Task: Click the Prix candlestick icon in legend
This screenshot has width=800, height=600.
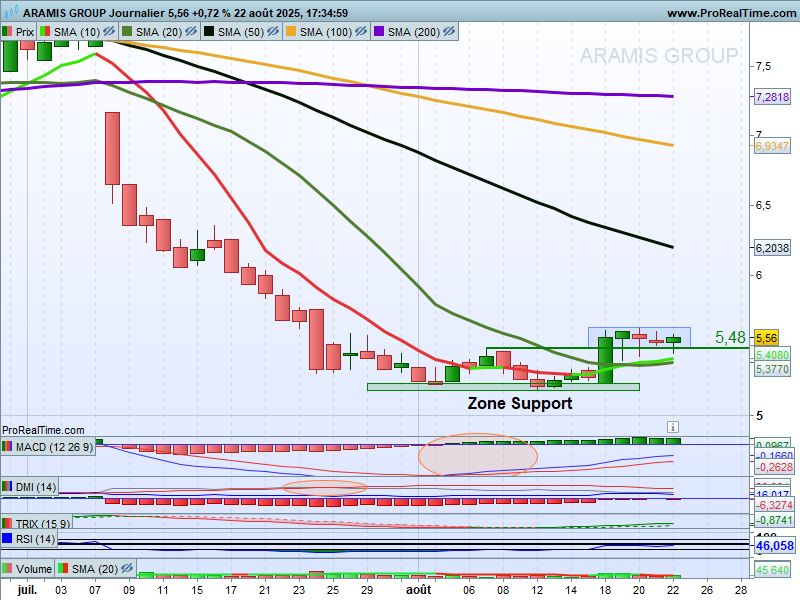Action: (x=7, y=32)
